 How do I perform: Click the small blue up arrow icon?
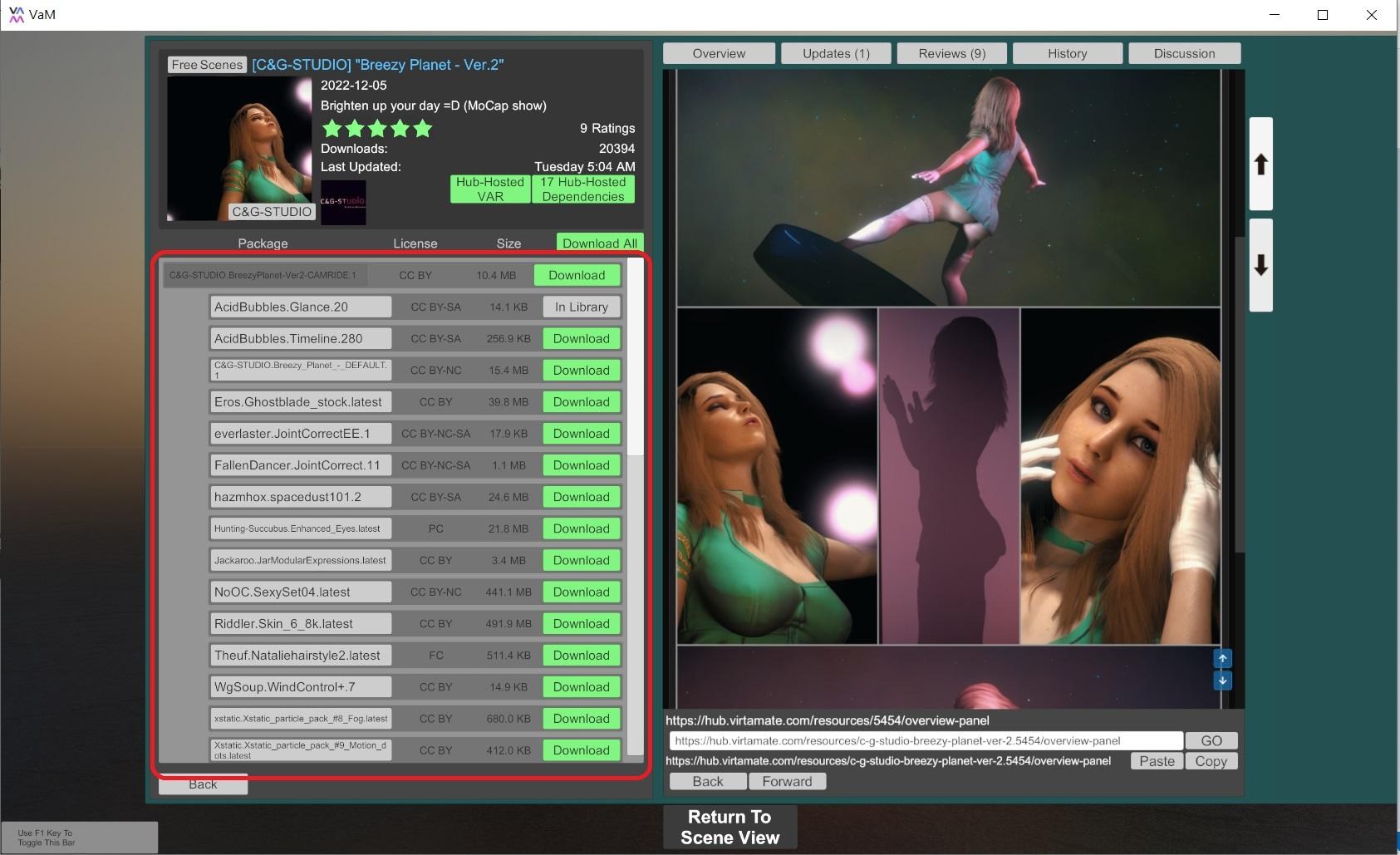pyautogui.click(x=1222, y=659)
